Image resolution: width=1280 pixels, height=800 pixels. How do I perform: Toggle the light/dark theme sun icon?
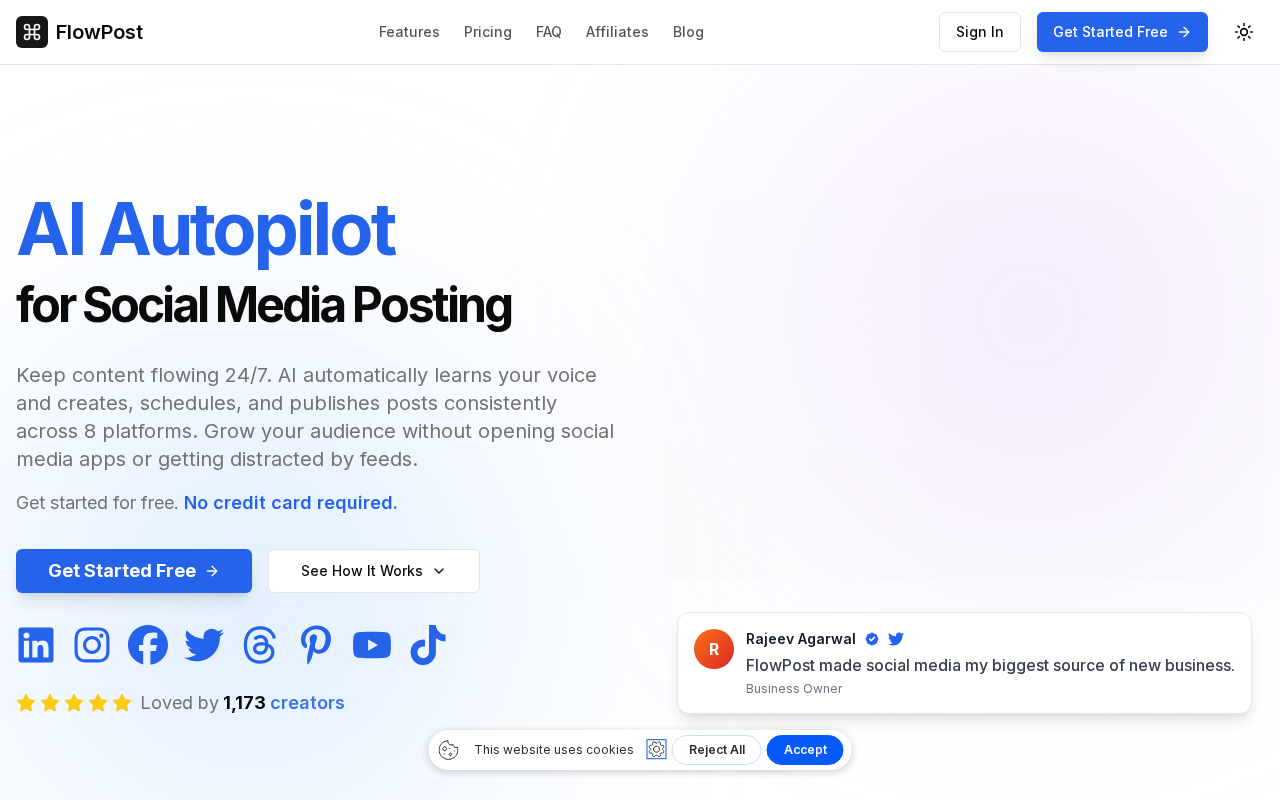click(x=1244, y=32)
